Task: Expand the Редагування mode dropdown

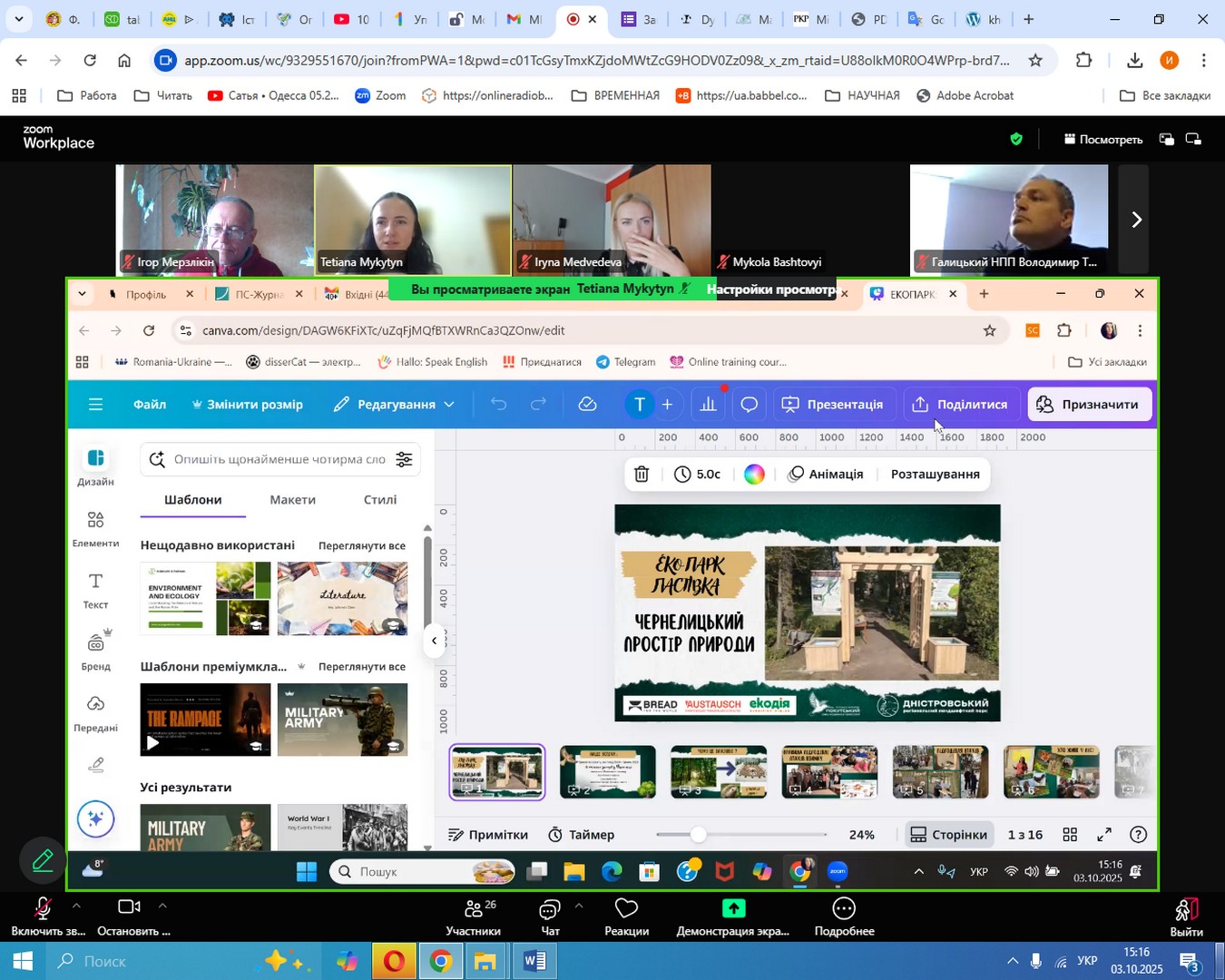Action: (x=395, y=405)
